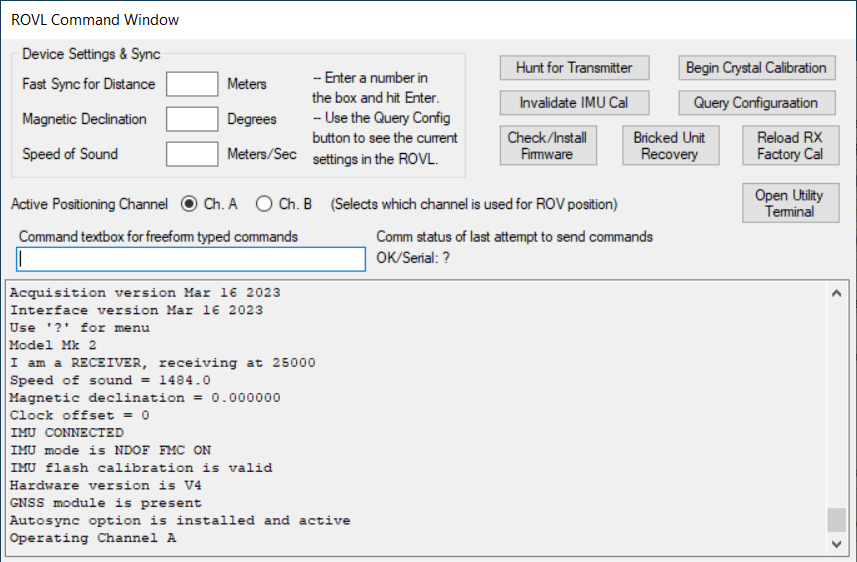Start Begin Crystal Calibration
The height and width of the screenshot is (562, 857).
click(x=756, y=68)
